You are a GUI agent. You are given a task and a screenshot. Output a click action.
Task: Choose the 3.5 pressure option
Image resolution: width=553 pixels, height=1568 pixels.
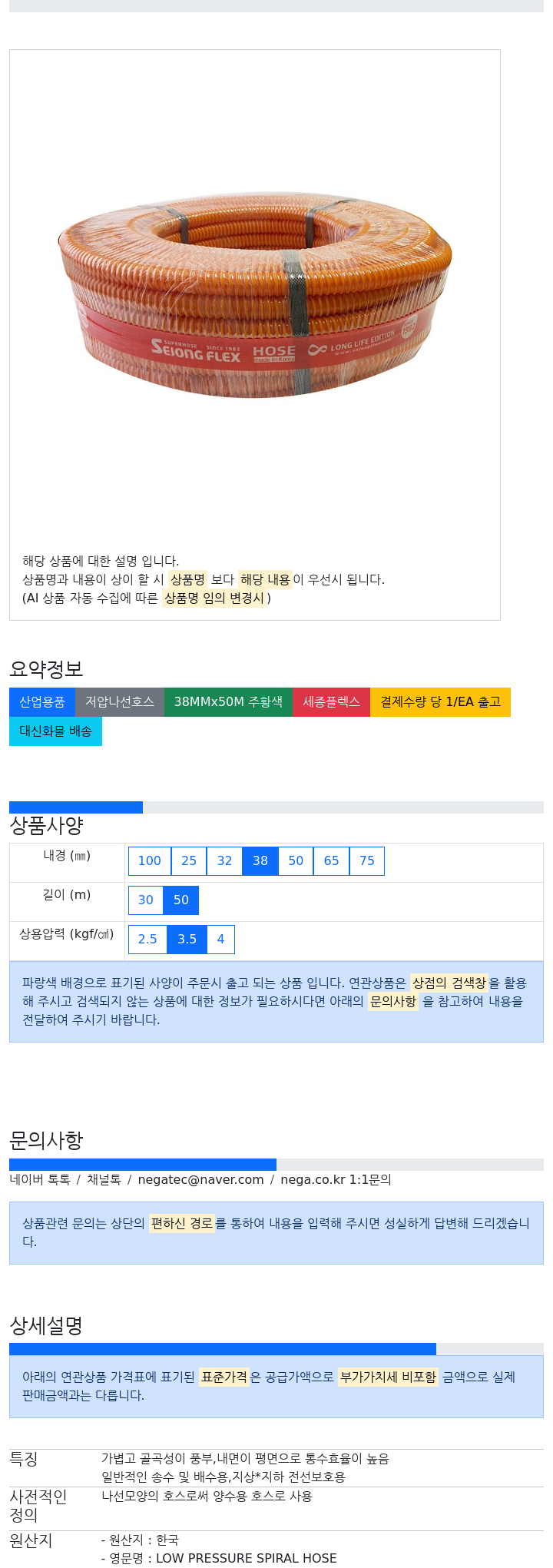coord(187,940)
